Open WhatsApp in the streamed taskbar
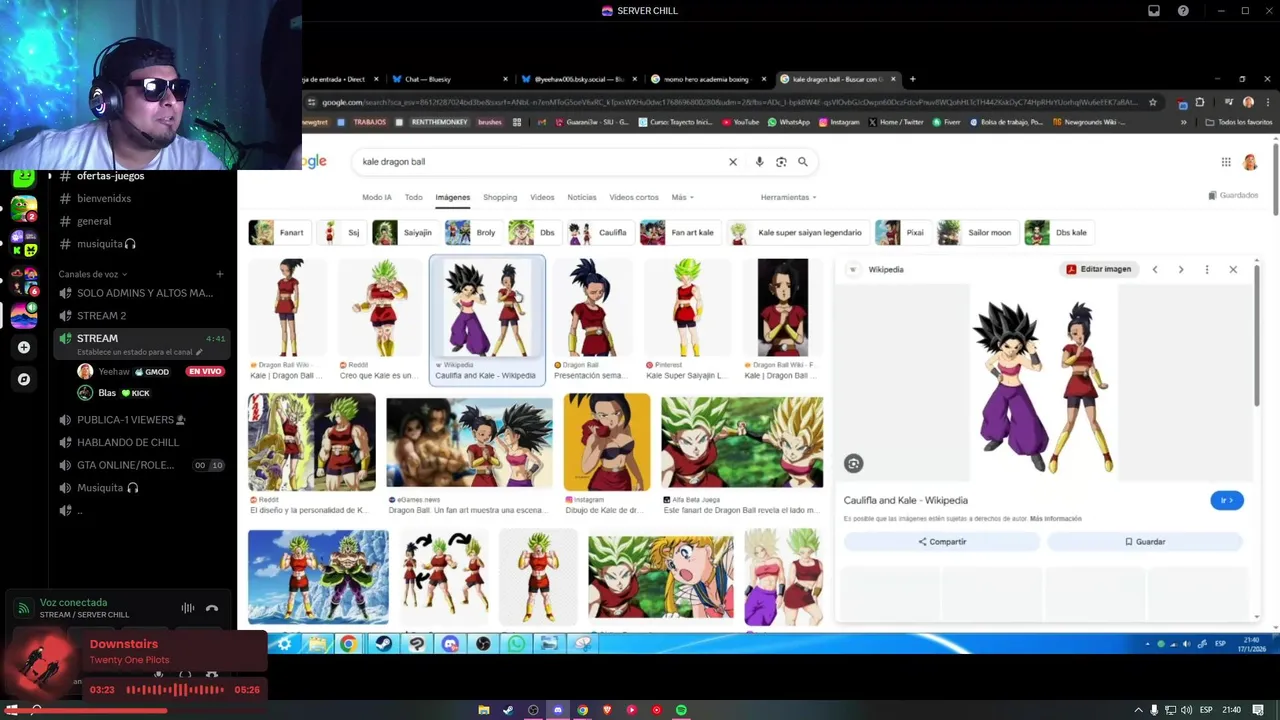 516,644
